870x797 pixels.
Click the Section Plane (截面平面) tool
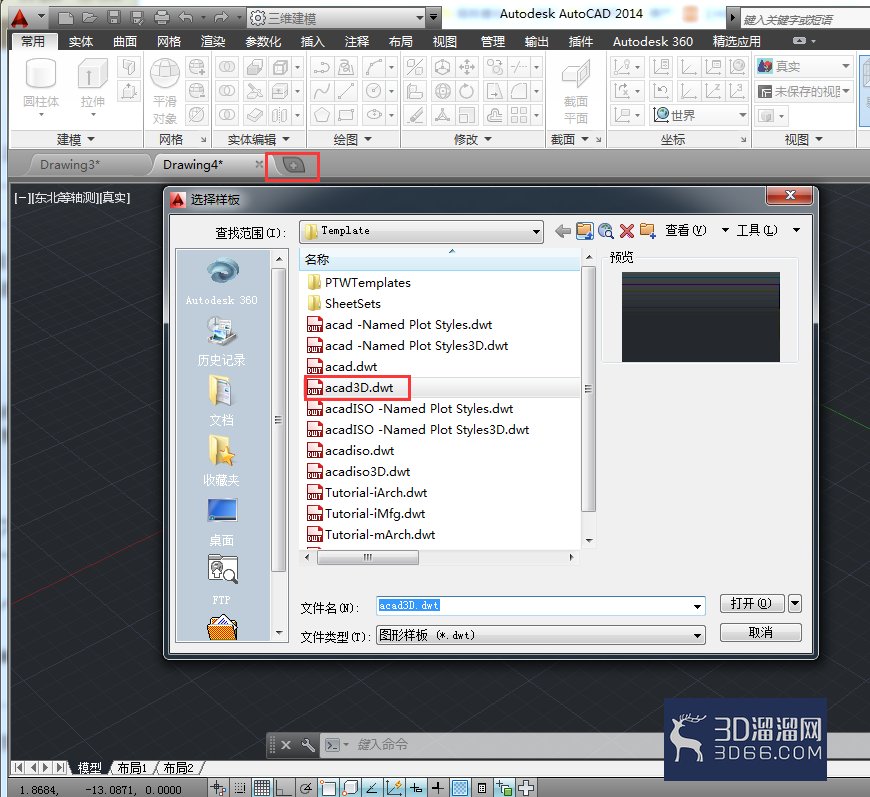[576, 93]
